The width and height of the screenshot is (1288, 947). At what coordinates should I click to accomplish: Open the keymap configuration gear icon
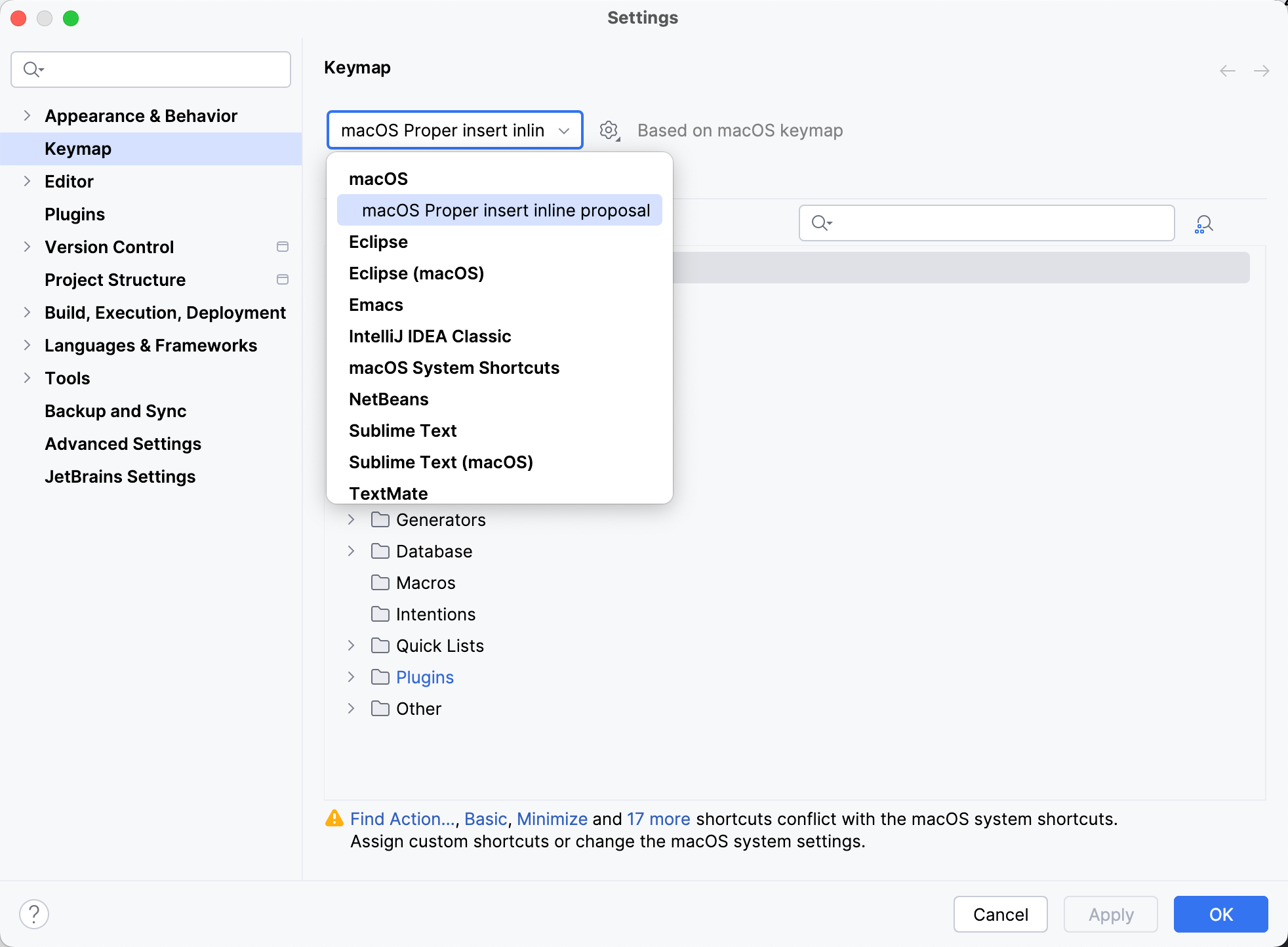[x=609, y=130]
